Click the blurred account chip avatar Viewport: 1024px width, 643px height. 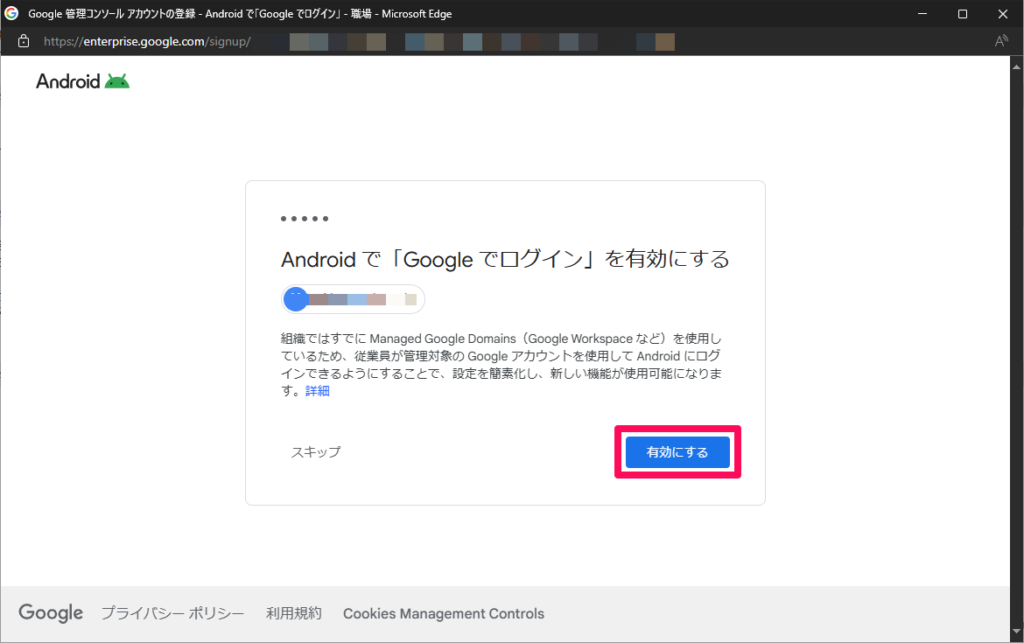(296, 300)
